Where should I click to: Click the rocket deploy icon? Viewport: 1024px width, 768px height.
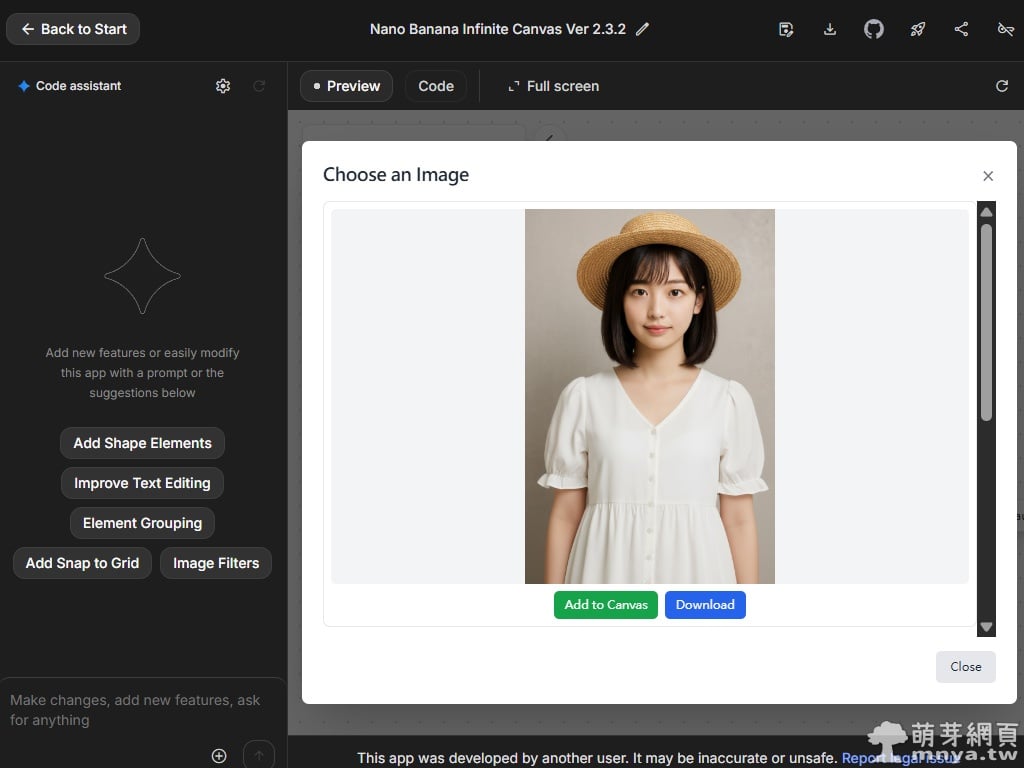(x=918, y=29)
